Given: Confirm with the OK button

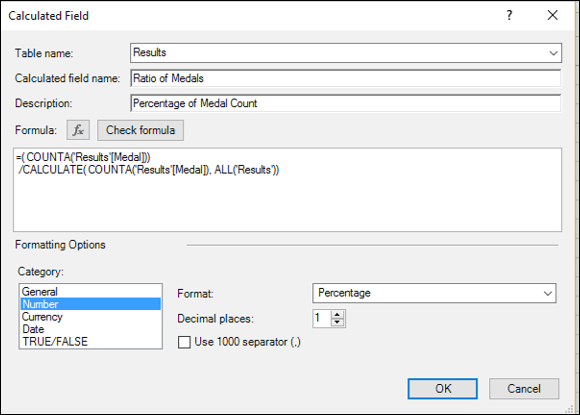Looking at the screenshot, I should point(443,389).
